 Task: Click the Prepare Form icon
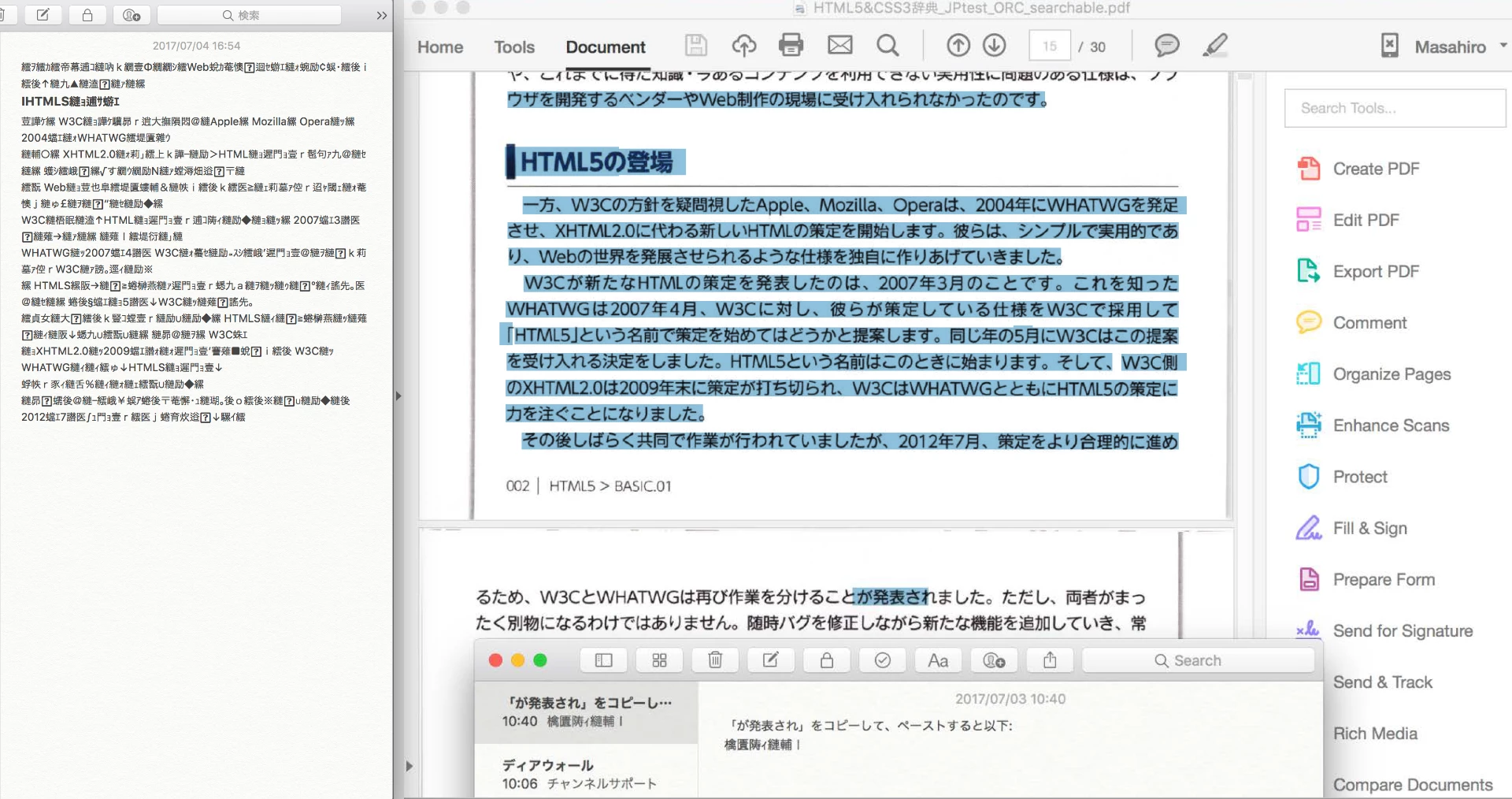(x=1308, y=579)
